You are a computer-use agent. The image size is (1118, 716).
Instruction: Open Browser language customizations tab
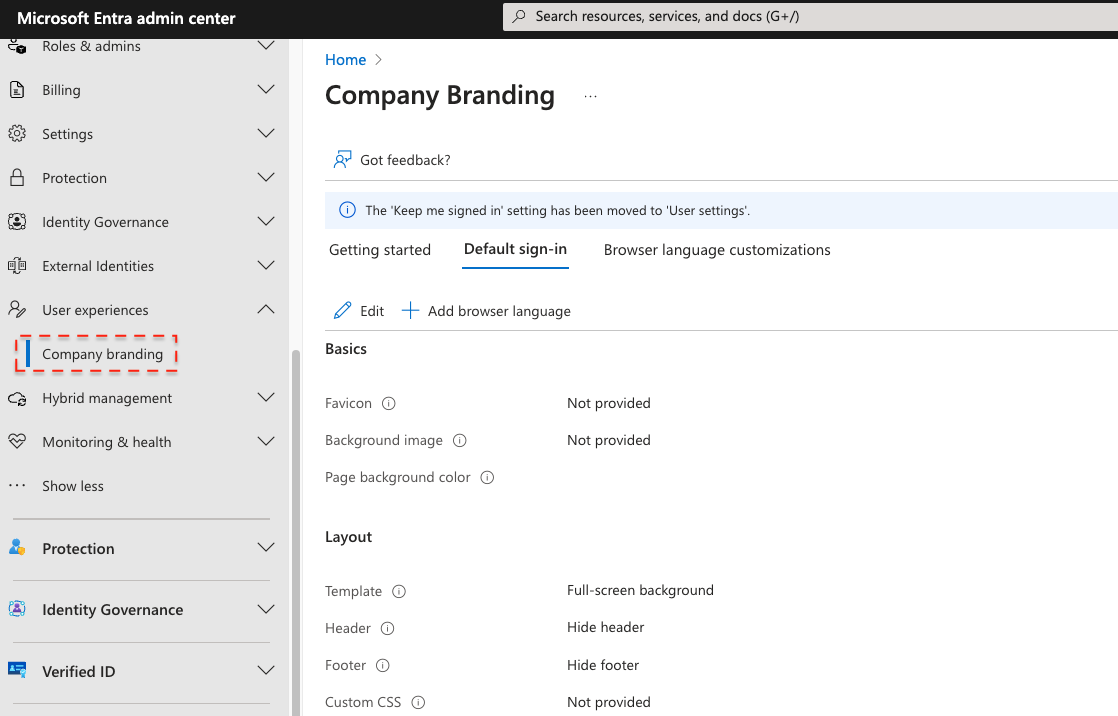pyautogui.click(x=717, y=250)
